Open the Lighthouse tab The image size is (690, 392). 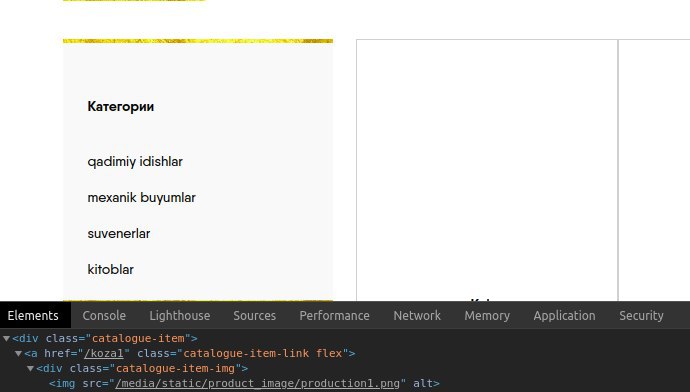[x=180, y=315]
